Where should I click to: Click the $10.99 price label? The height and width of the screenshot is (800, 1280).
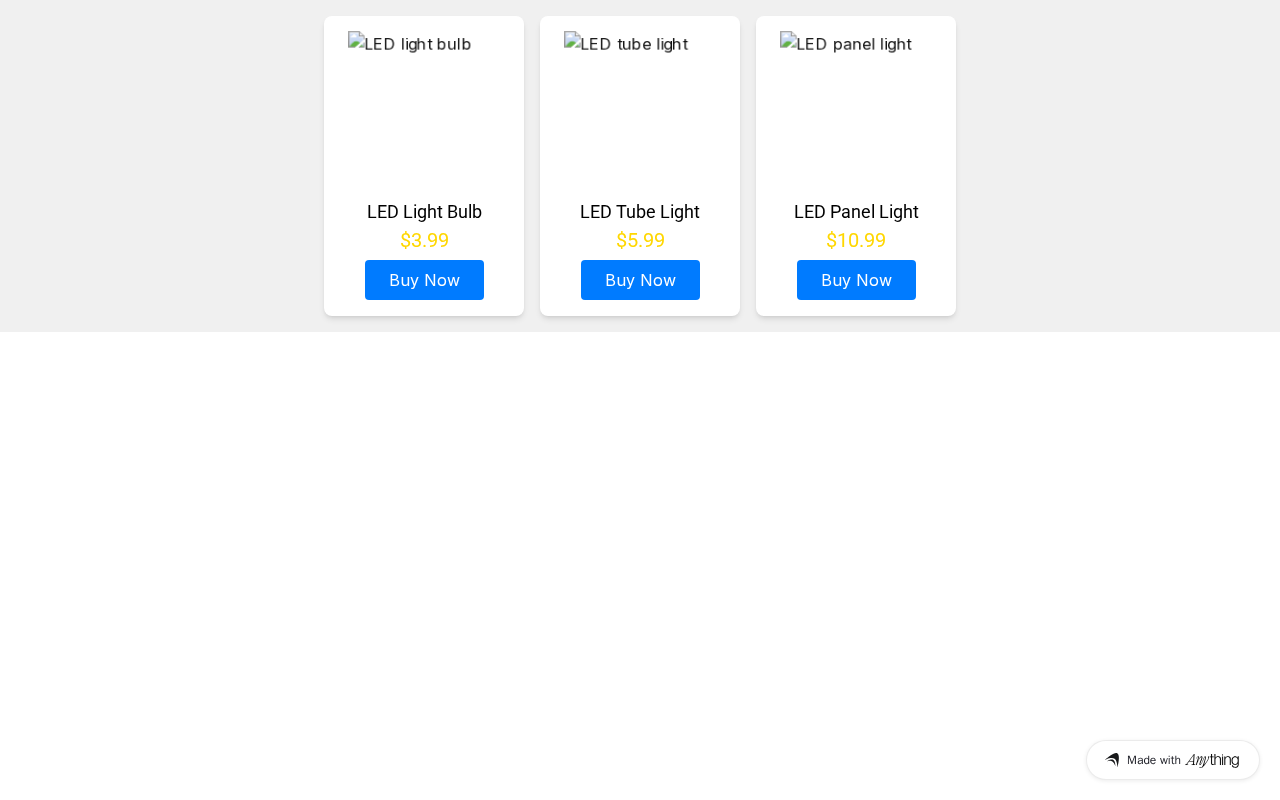pyautogui.click(x=856, y=241)
